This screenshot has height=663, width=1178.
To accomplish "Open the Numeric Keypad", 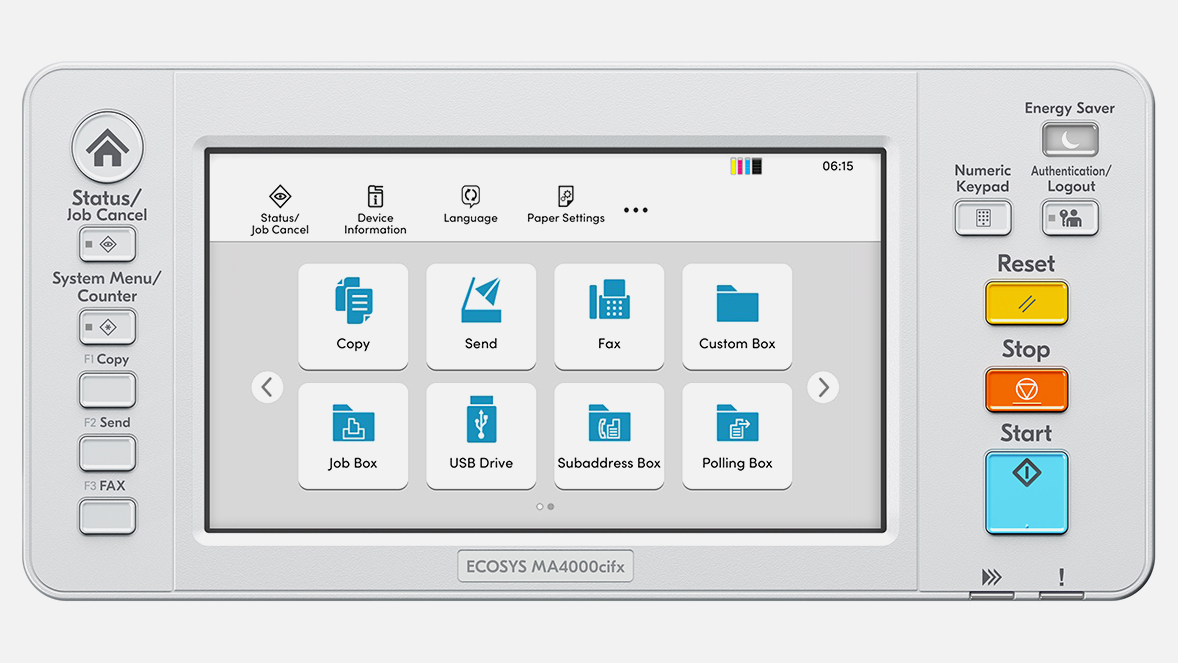I will tap(983, 218).
